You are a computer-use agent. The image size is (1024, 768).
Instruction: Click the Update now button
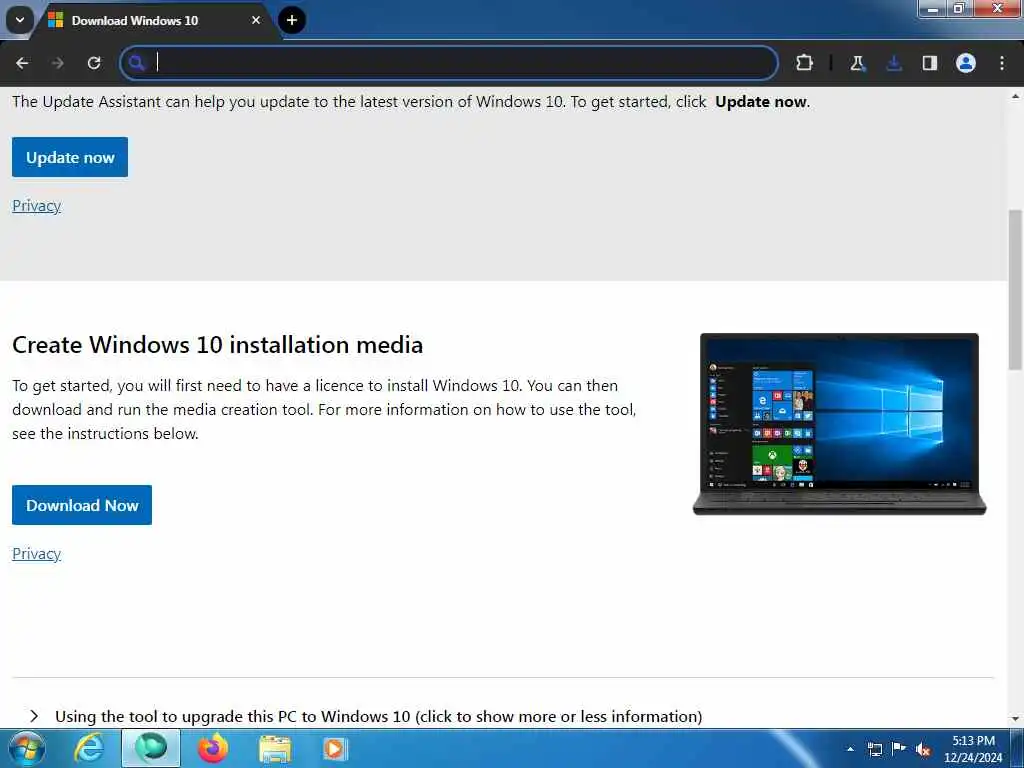coord(70,157)
